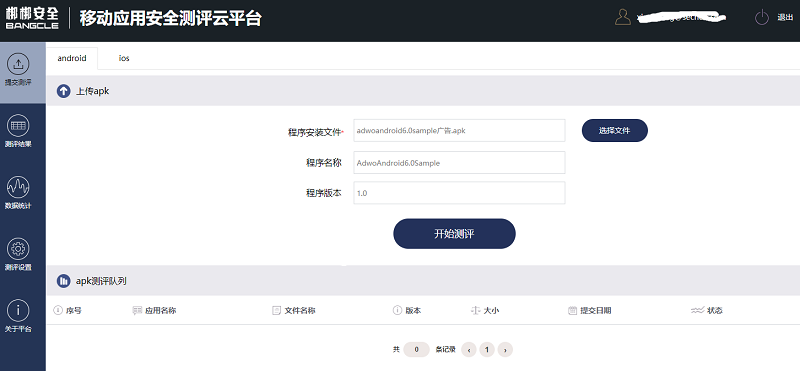Click the 提交日期 calendar icon

[572, 310]
